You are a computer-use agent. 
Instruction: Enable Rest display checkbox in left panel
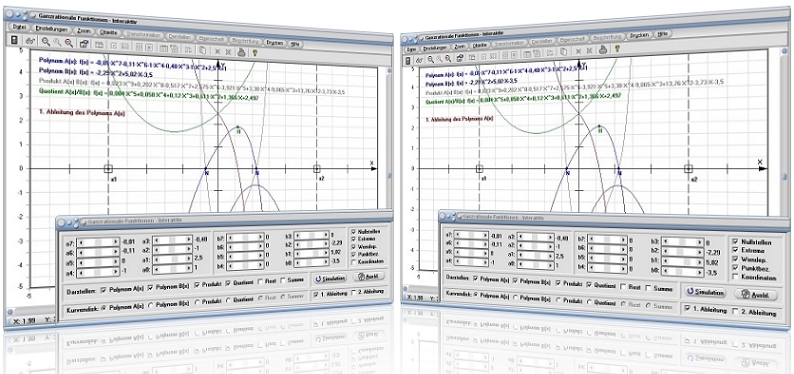[259, 281]
